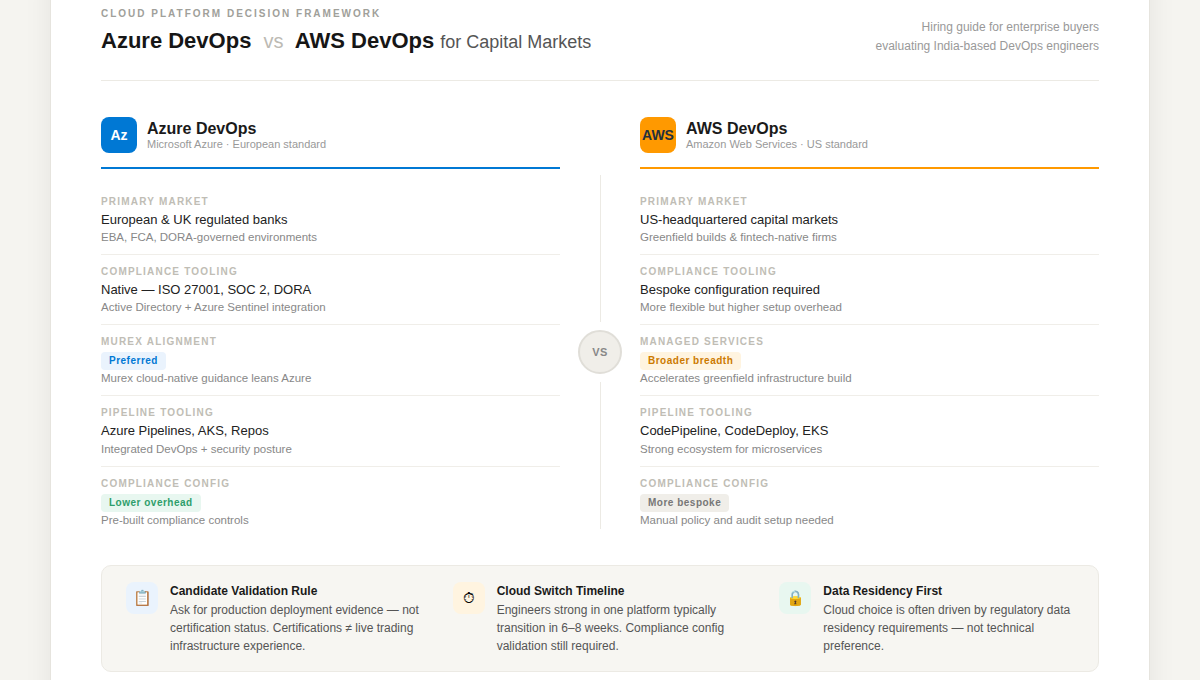The height and width of the screenshot is (680, 1200).
Task: Click "Native — ISO 27001, SOC 2, DORA"
Action: click(x=206, y=289)
